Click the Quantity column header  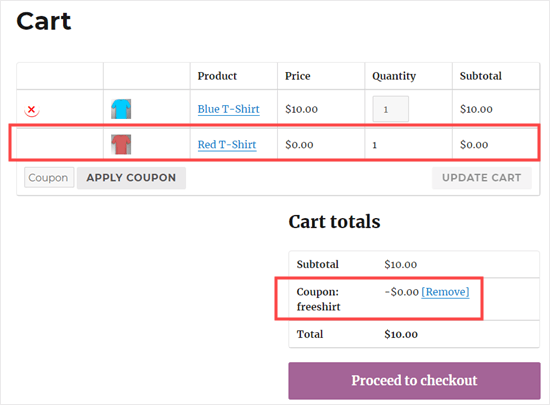394,76
